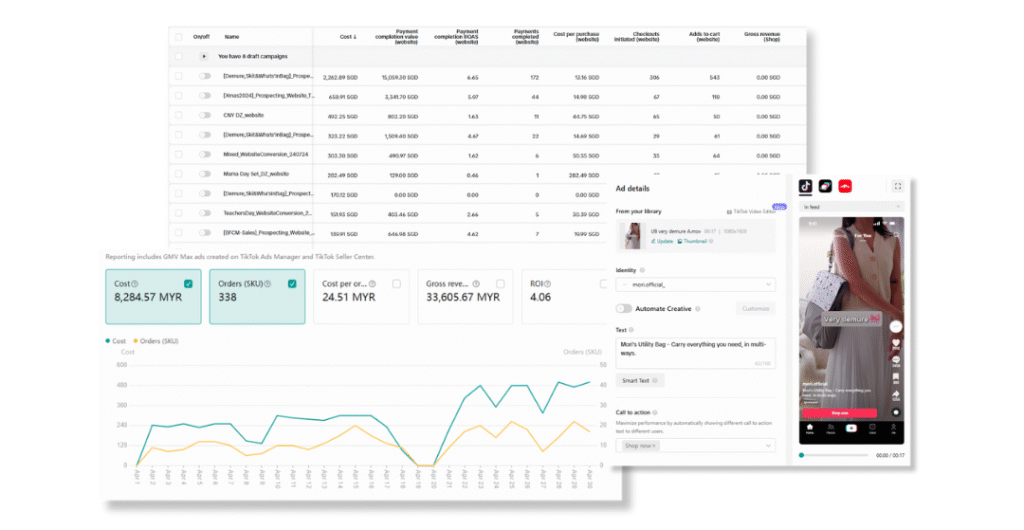
Task: Click the UB very demure video thumbnail
Action: (x=632, y=236)
